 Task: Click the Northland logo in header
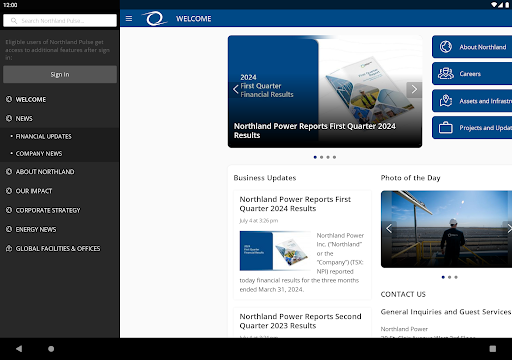[x=154, y=18]
